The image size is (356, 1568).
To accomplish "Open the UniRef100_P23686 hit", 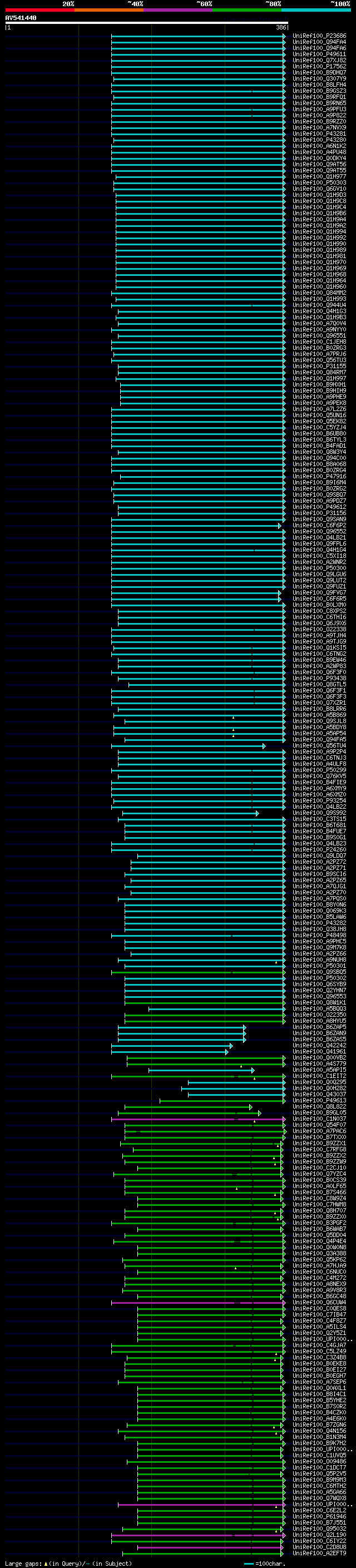I will [x=319, y=36].
